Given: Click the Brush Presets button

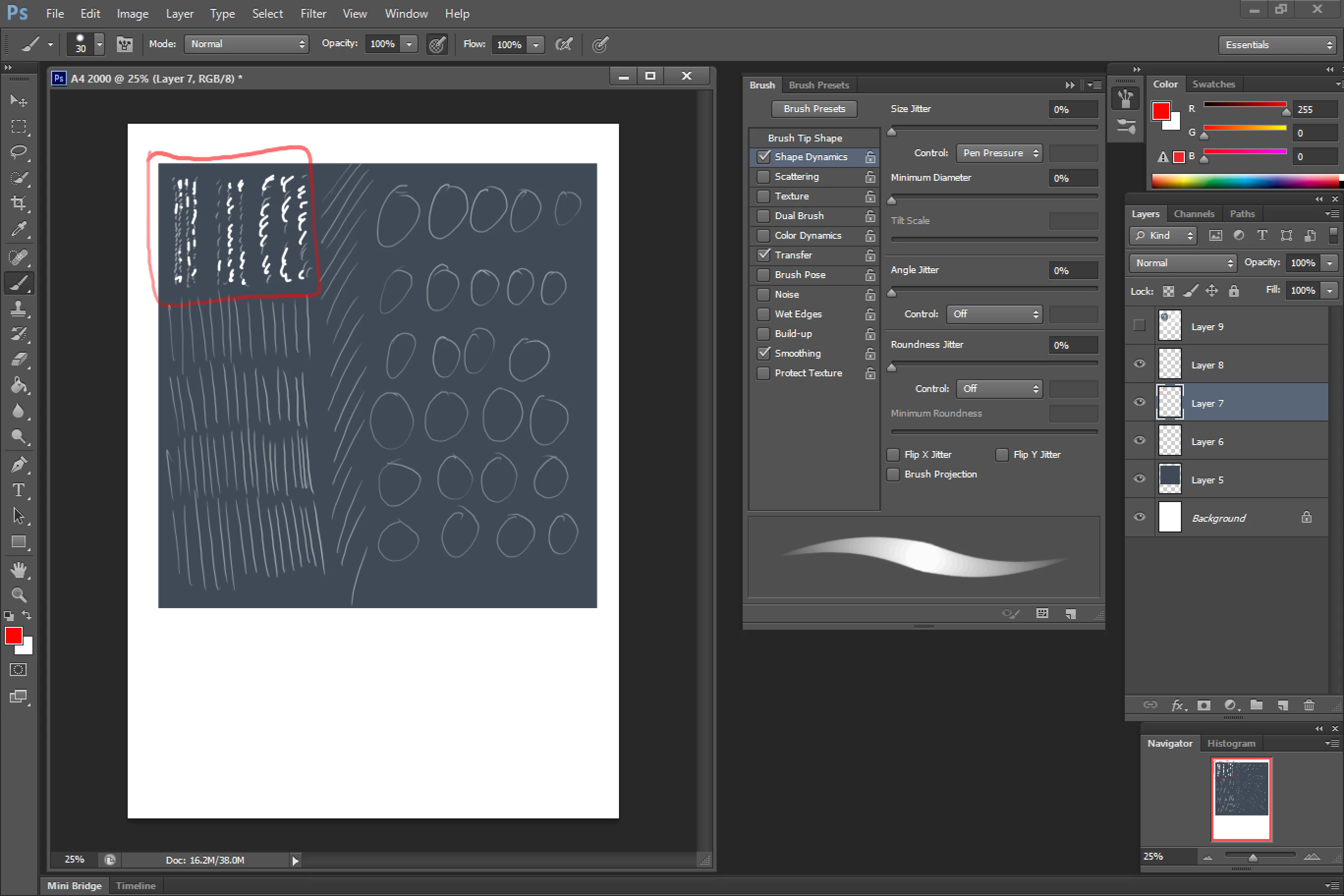Looking at the screenshot, I should tap(813, 109).
